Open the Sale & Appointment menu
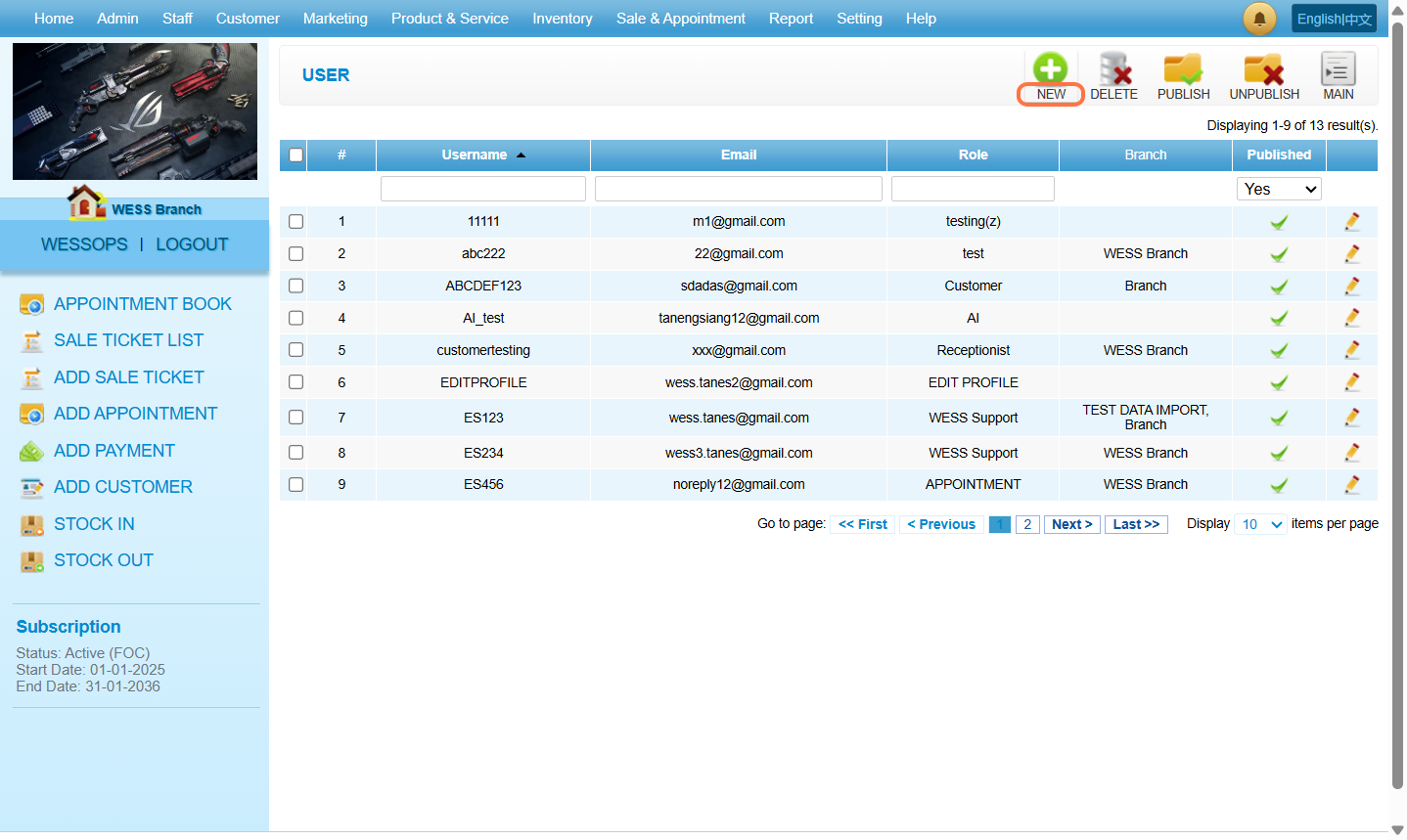This screenshot has height=840, width=1407. (x=681, y=19)
